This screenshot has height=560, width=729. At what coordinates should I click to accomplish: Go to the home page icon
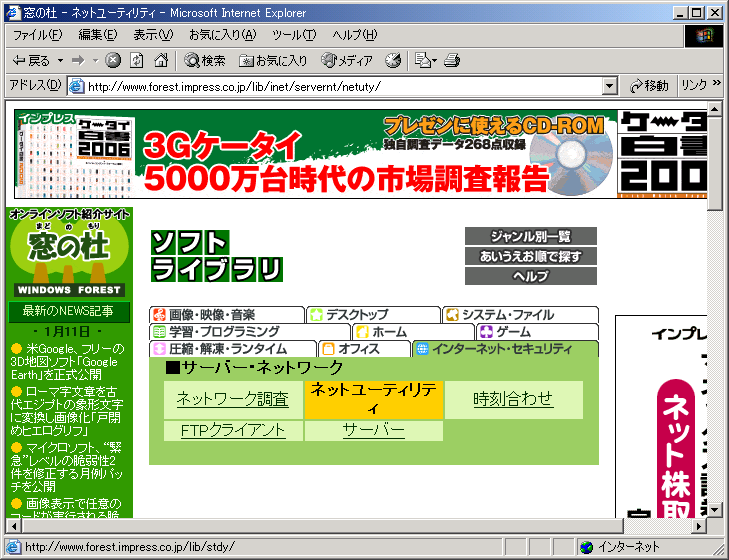[161, 60]
